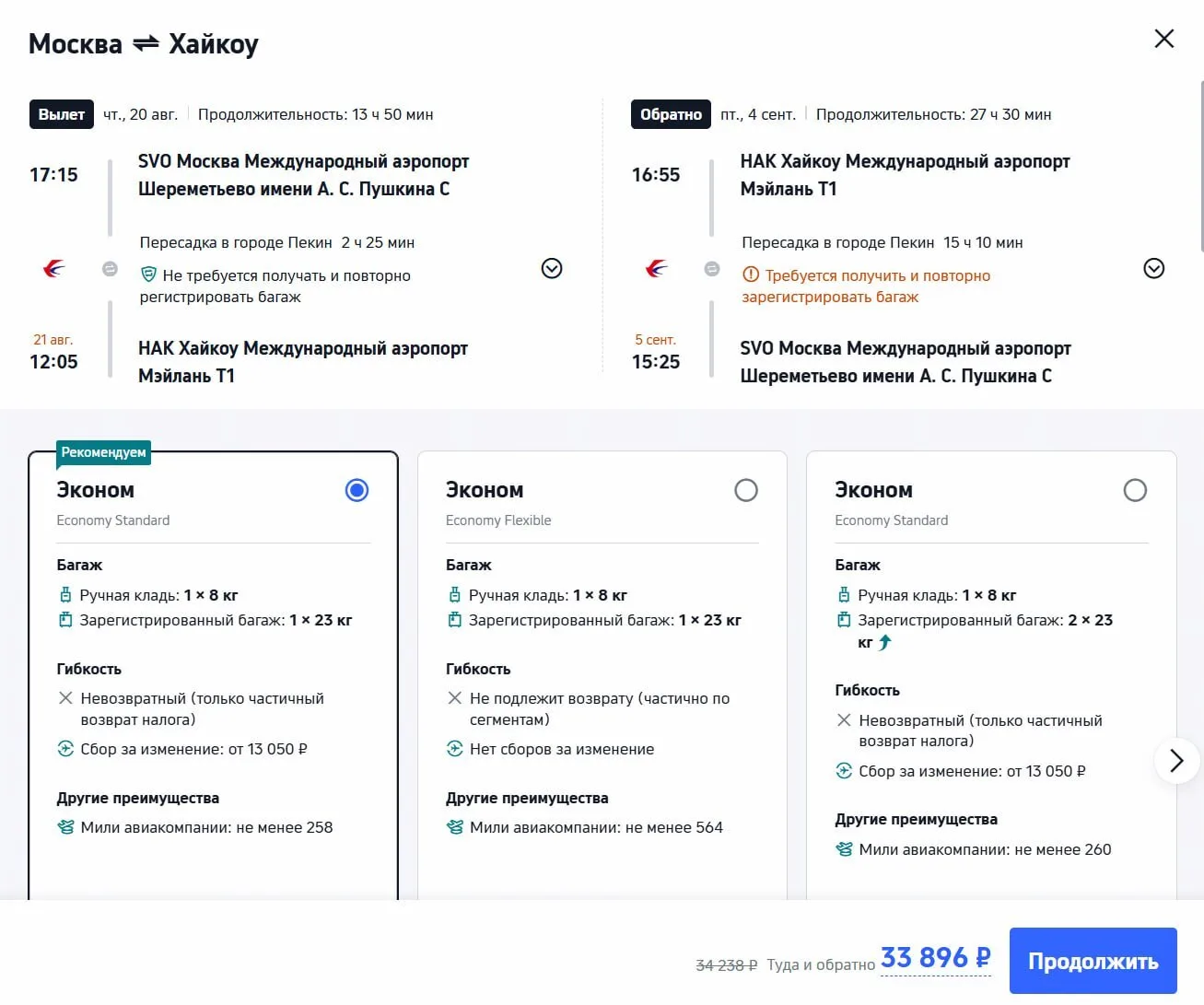Viewport: 1204px width, 1005px height.
Task: Click the vertical scrollbar on the right edge
Action: (1201, 166)
